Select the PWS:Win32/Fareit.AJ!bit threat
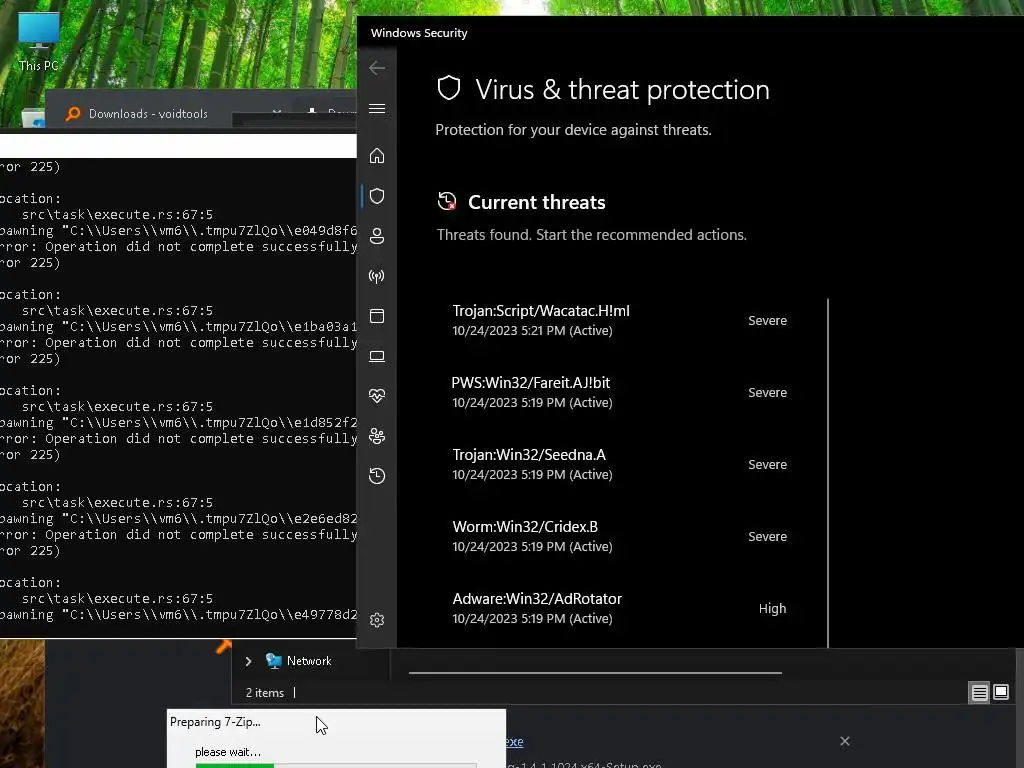Screen dimensions: 1024x768 point(619,392)
